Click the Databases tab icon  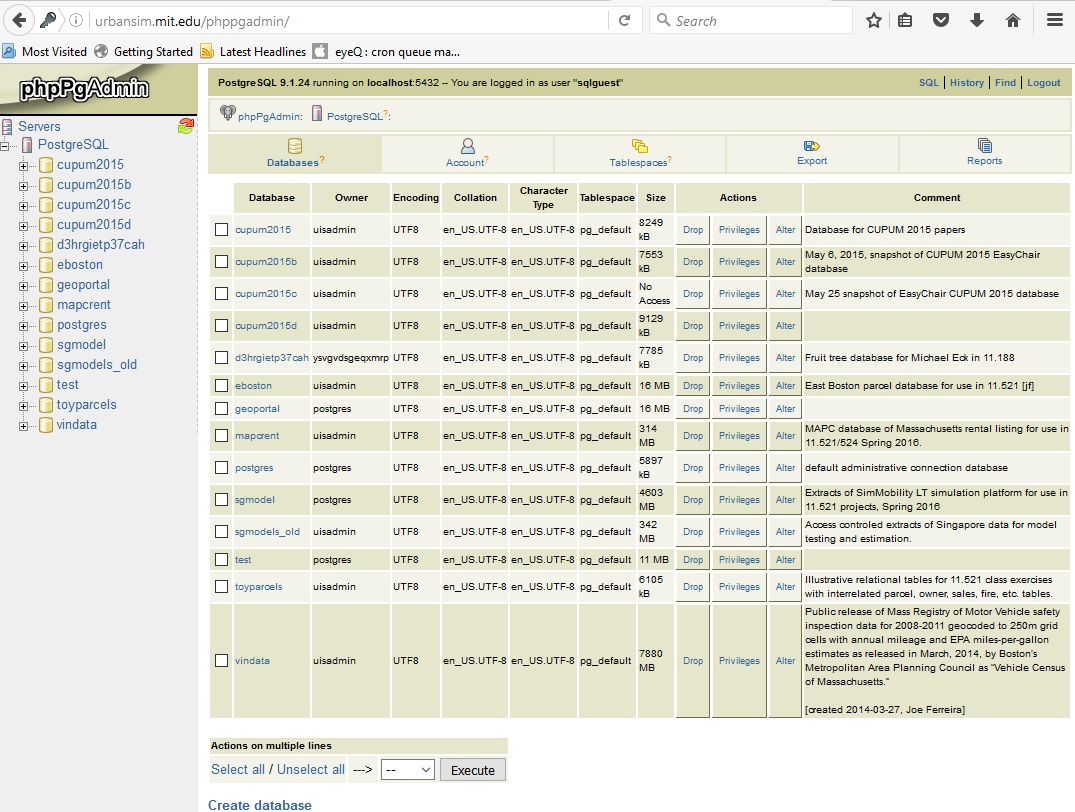tap(295, 146)
